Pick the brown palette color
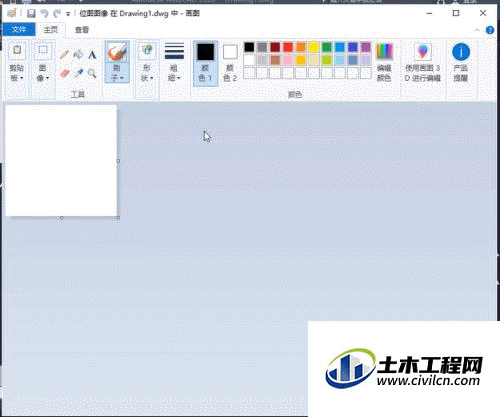 point(275,60)
